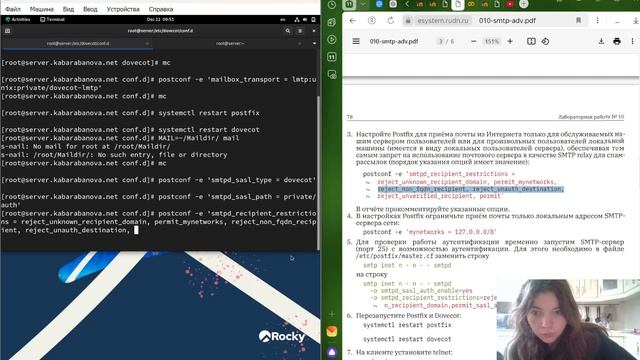640x360 pixels.
Task: Click the Rocky logo on desktop
Action: coord(282,336)
